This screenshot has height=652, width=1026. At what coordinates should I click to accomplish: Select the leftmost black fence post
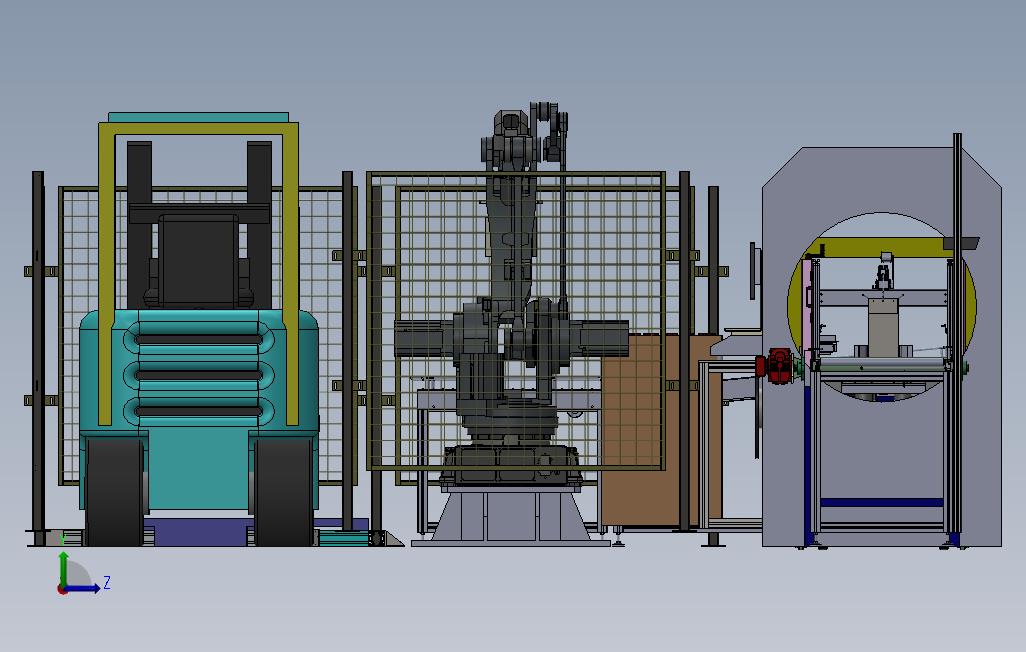pyautogui.click(x=38, y=358)
